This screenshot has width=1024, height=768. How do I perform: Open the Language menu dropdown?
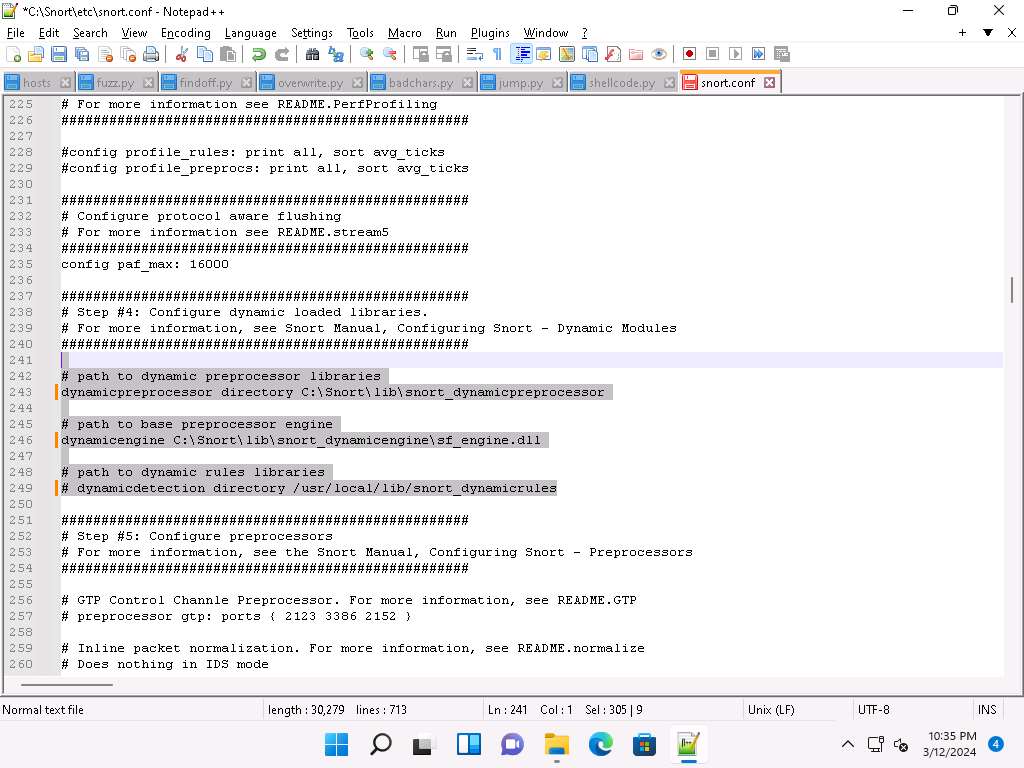pos(250,32)
